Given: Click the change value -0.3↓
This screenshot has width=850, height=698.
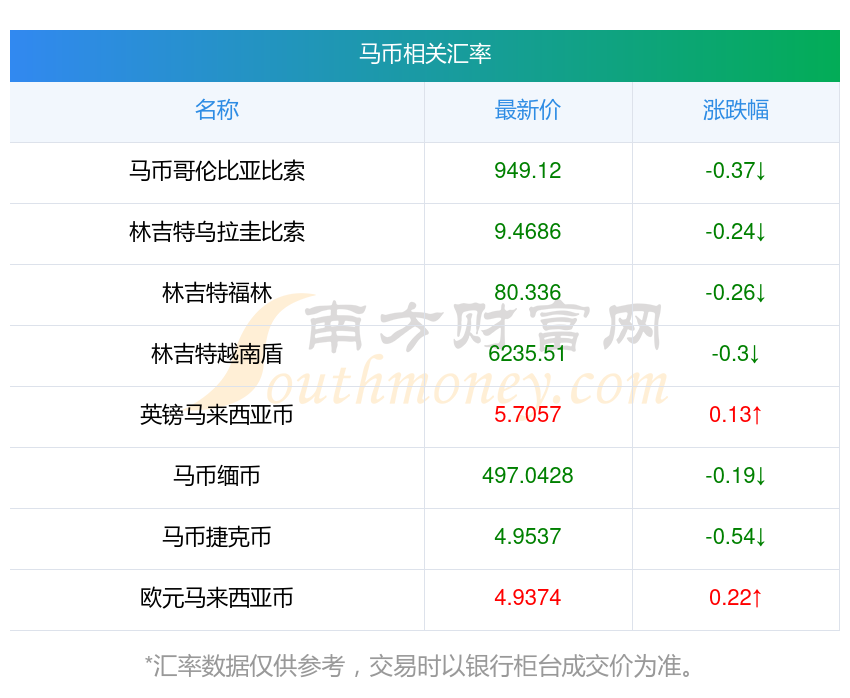Looking at the screenshot, I should click(736, 354).
